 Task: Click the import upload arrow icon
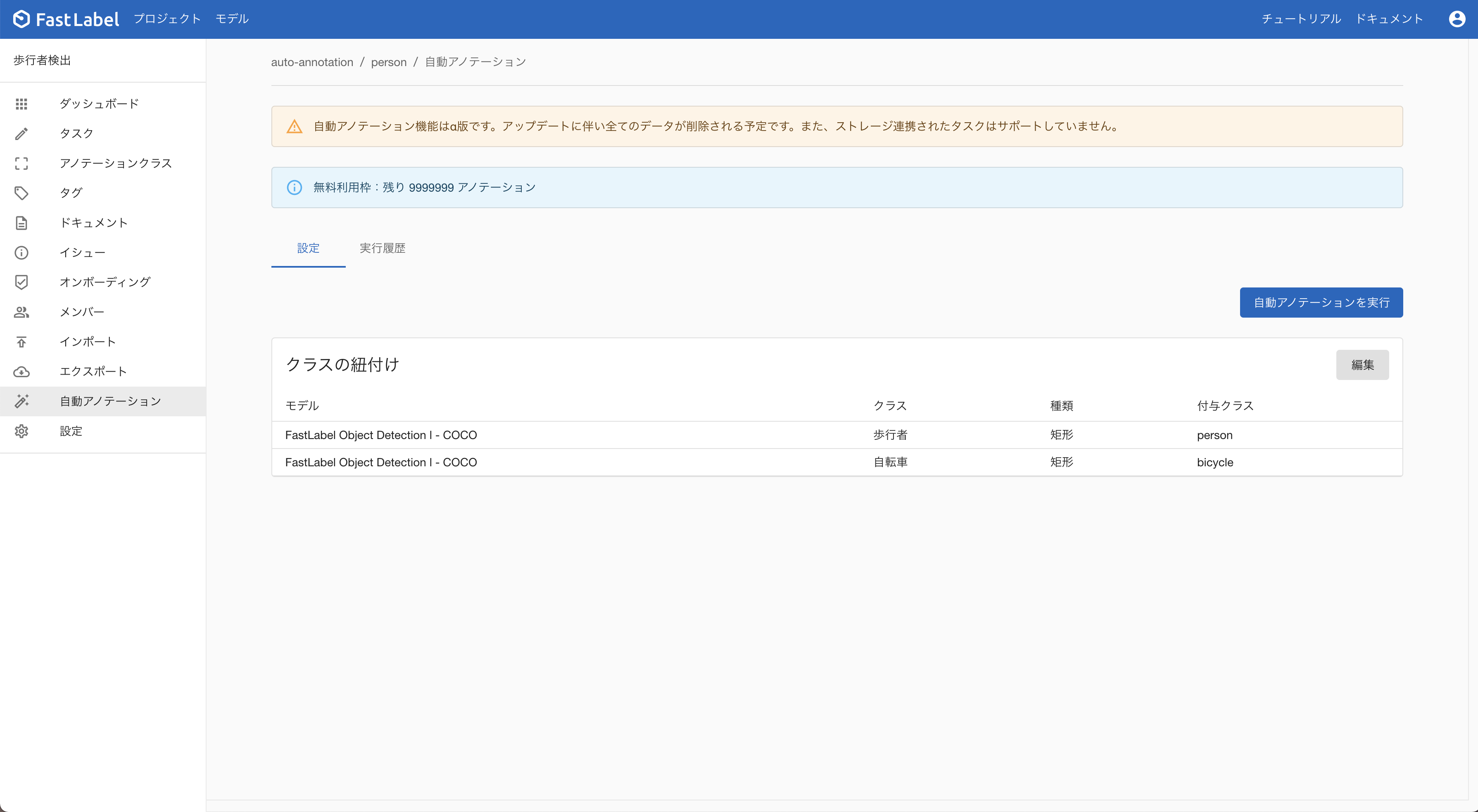click(21, 342)
